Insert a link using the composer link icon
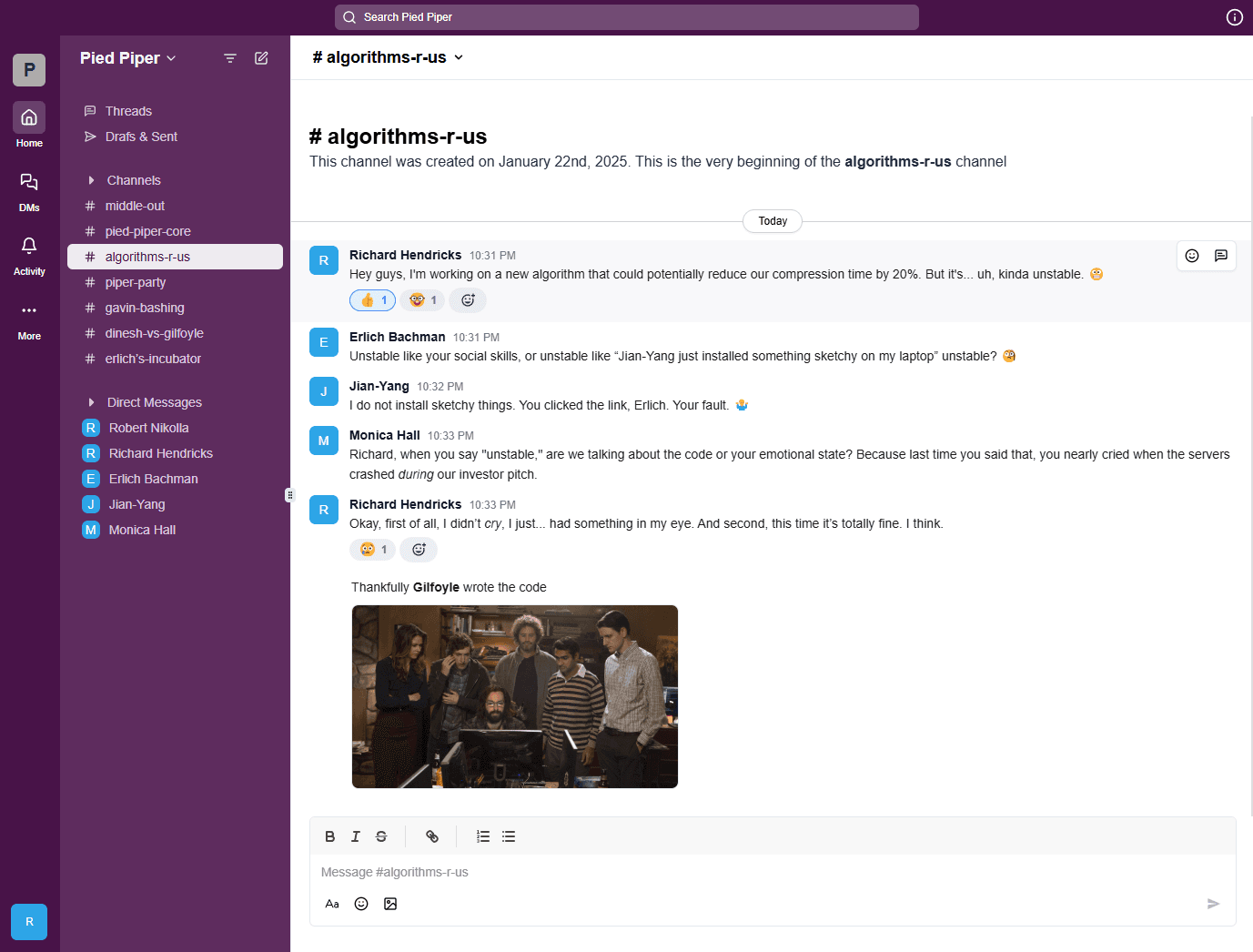 pyautogui.click(x=432, y=836)
